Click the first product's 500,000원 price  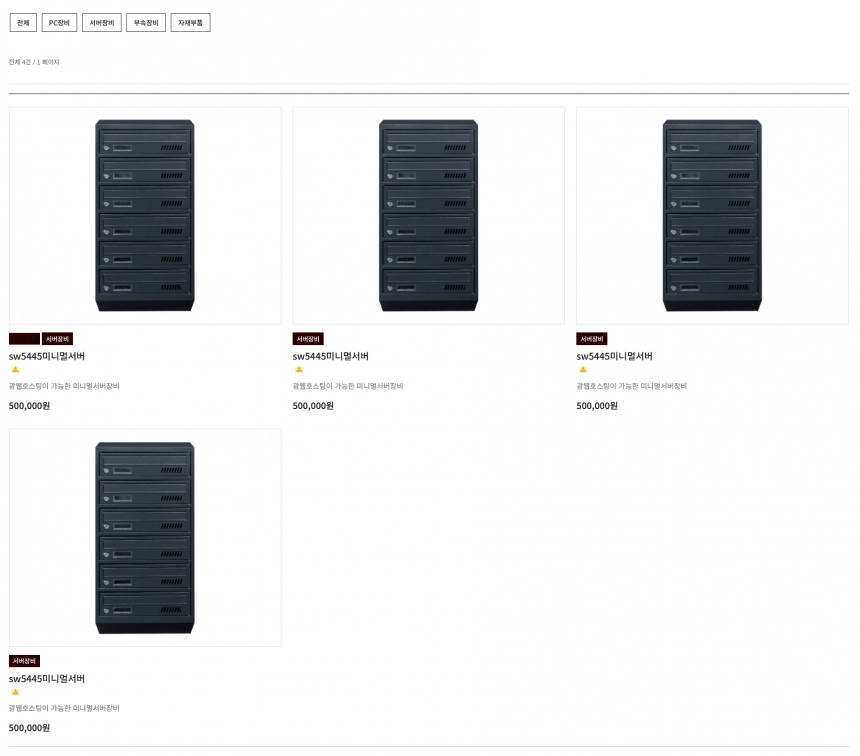tap(29, 406)
